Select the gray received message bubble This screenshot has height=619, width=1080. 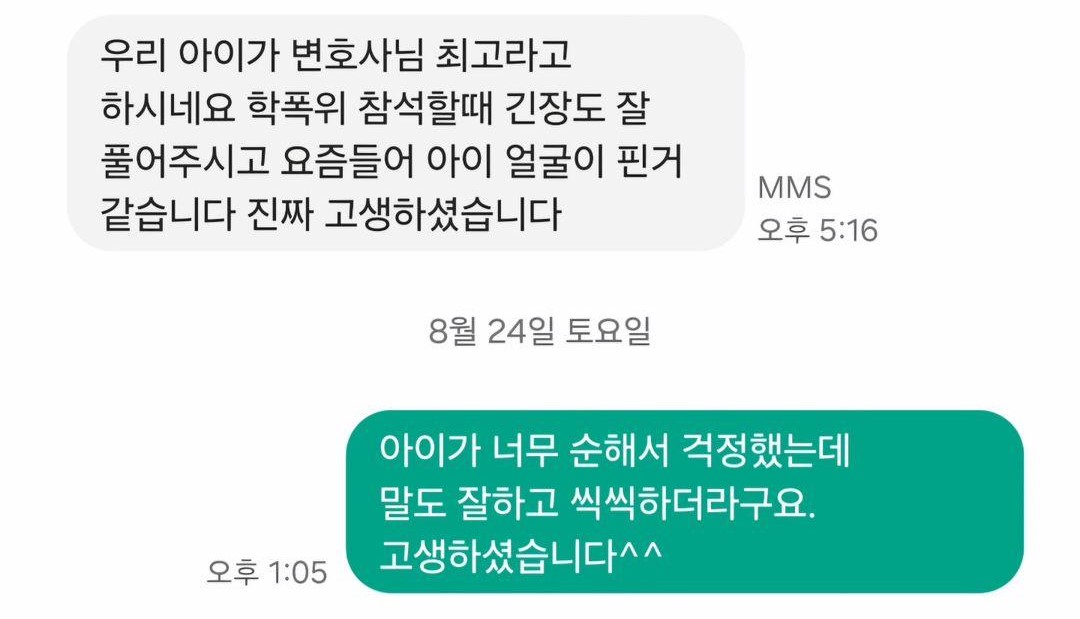tap(406, 134)
